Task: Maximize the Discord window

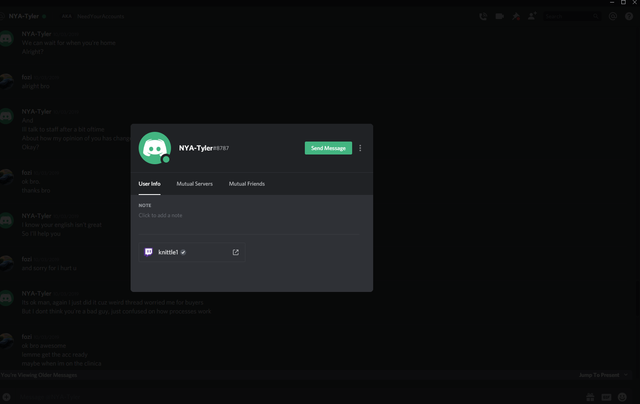Action: point(623,2)
